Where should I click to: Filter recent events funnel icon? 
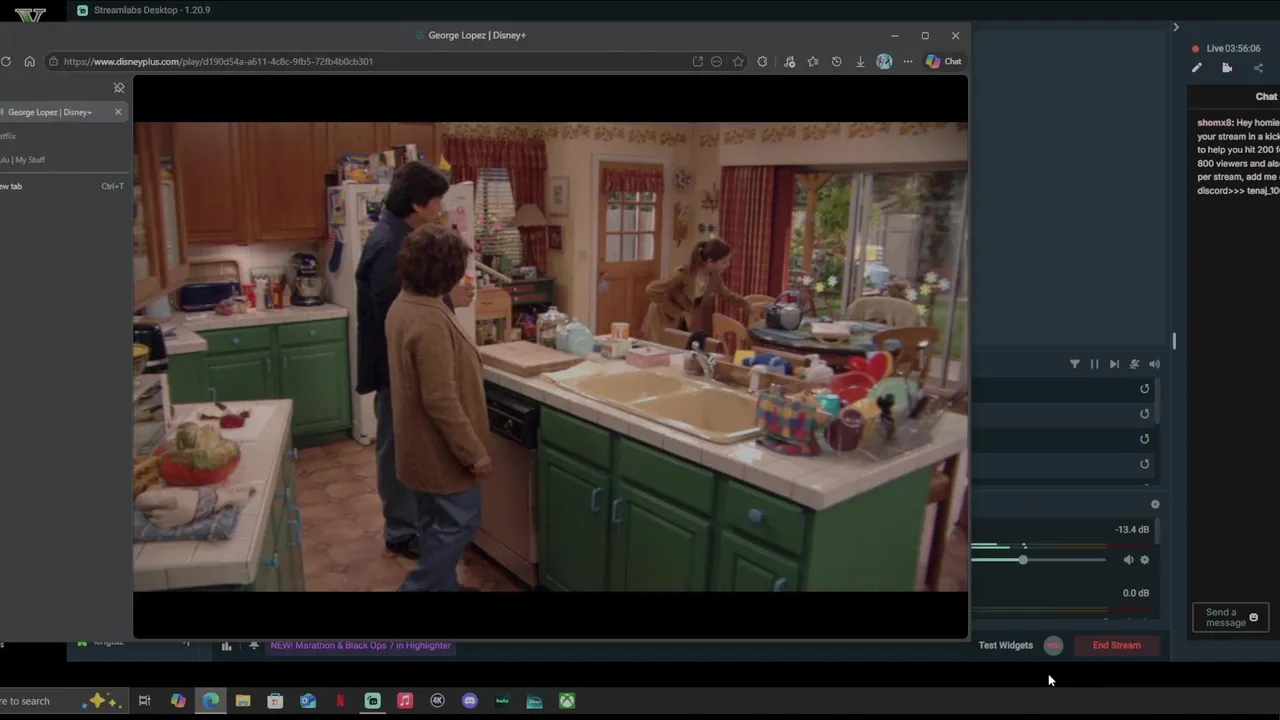click(1075, 364)
